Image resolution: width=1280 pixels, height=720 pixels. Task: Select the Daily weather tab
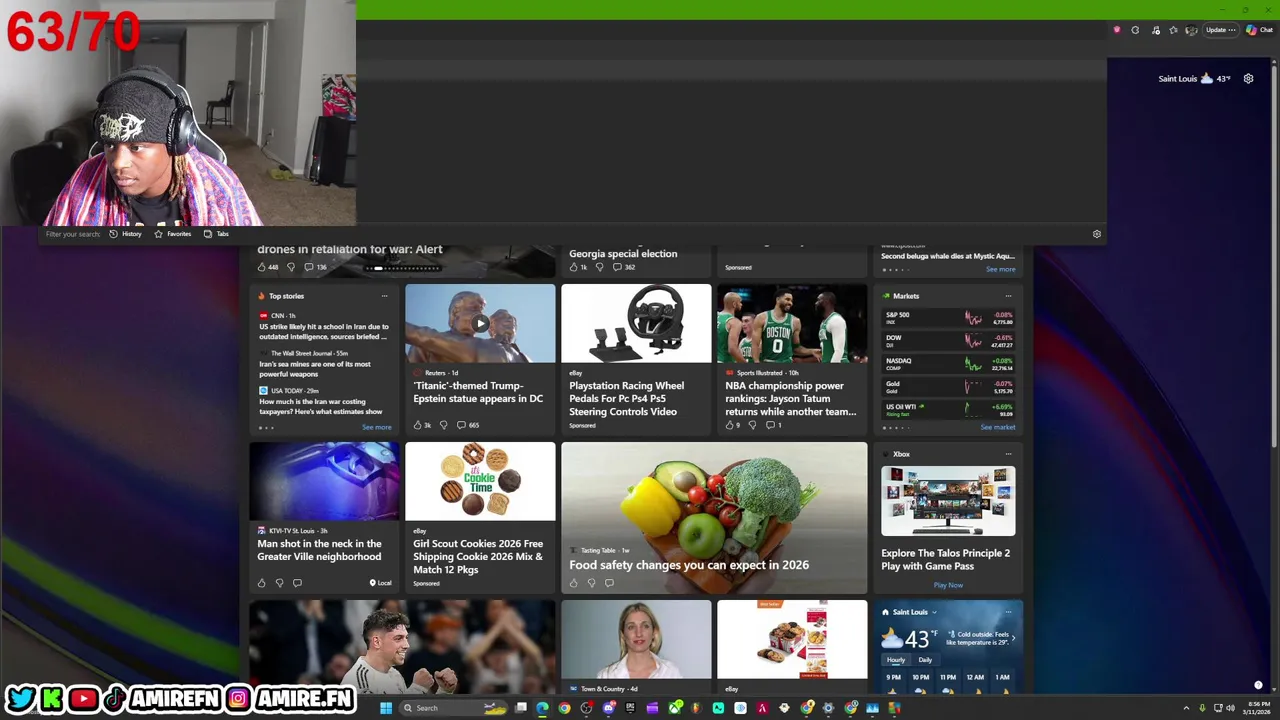925,660
